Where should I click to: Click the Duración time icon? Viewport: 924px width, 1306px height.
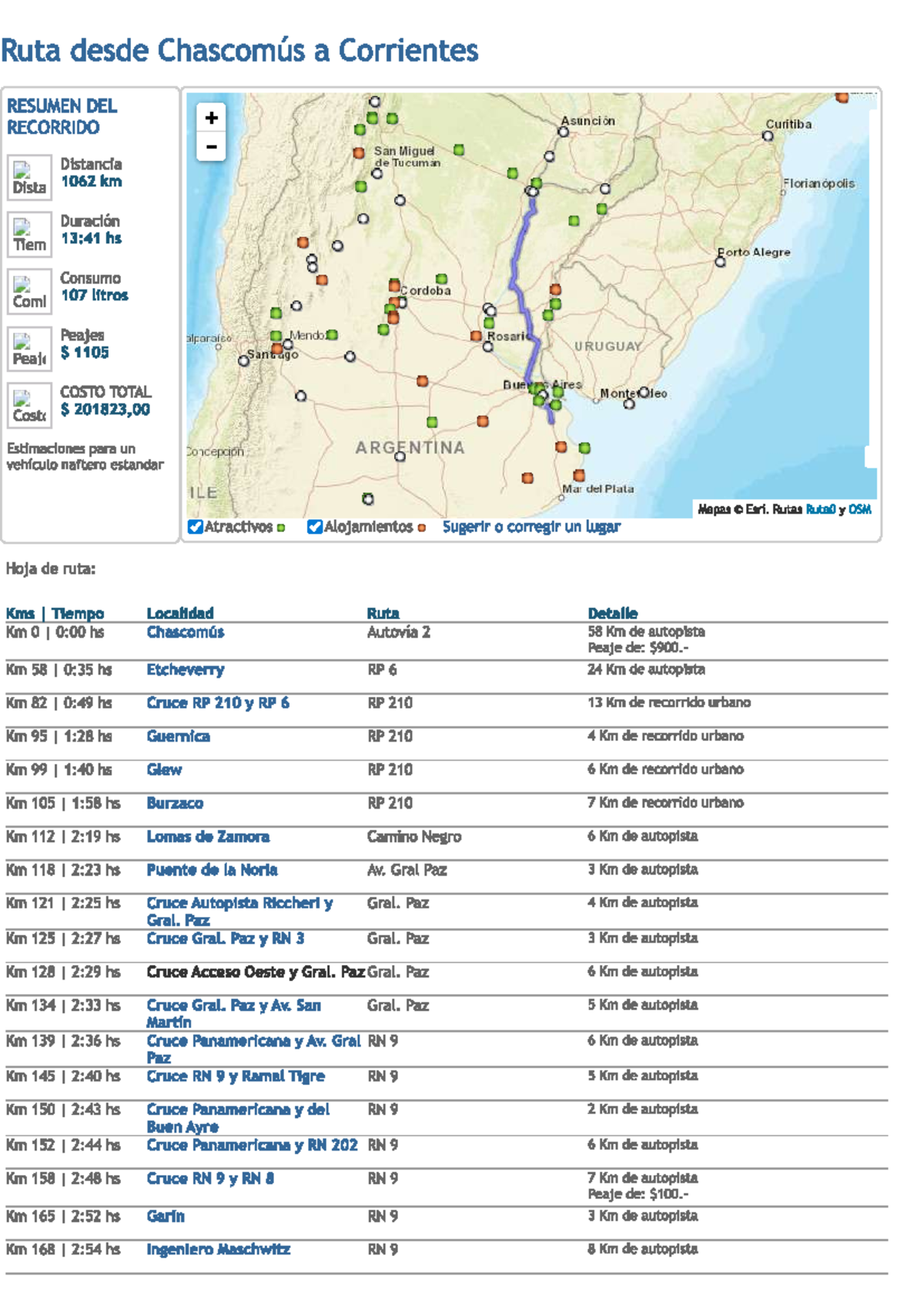pos(29,235)
